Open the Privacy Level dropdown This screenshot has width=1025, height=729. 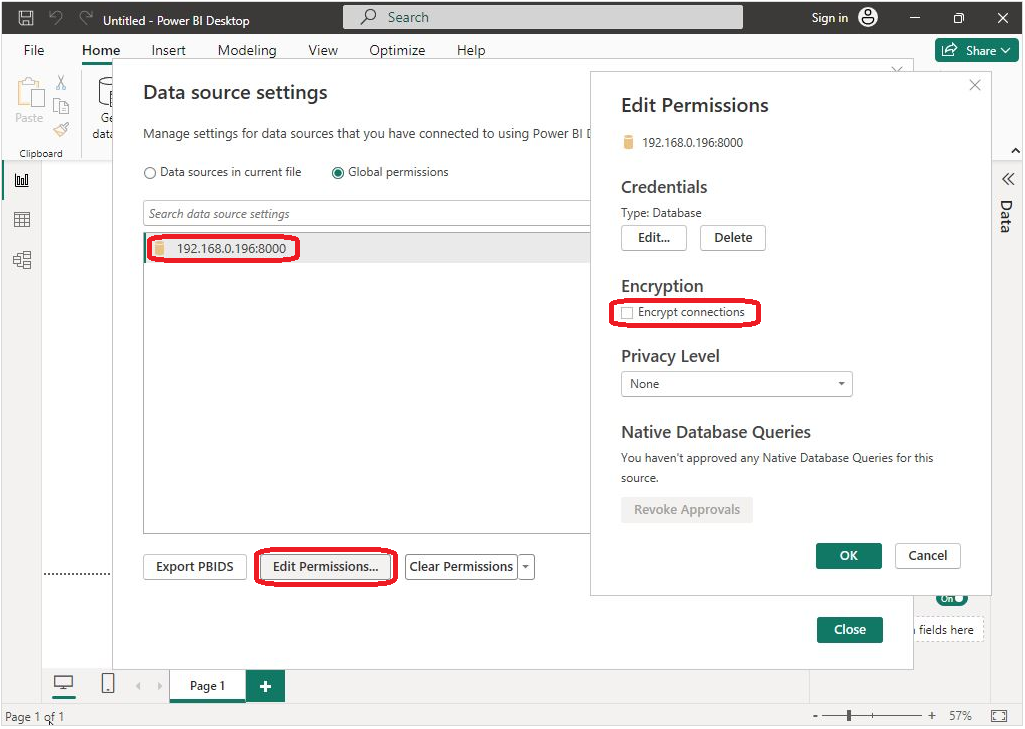click(736, 384)
